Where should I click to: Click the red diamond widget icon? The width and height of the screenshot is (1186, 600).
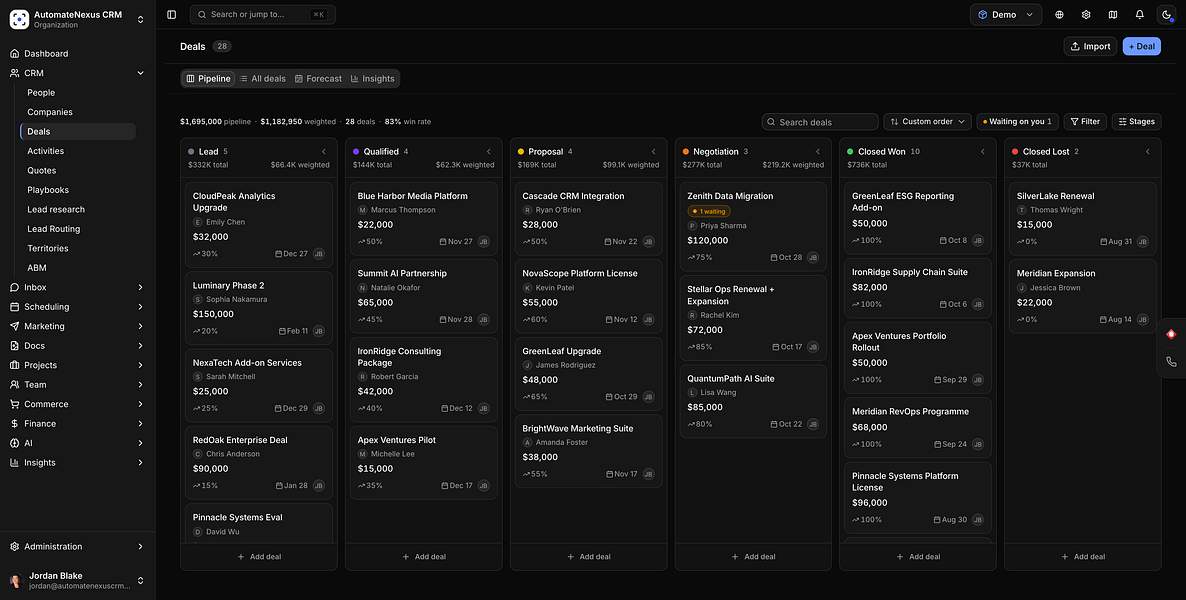pos(1171,334)
